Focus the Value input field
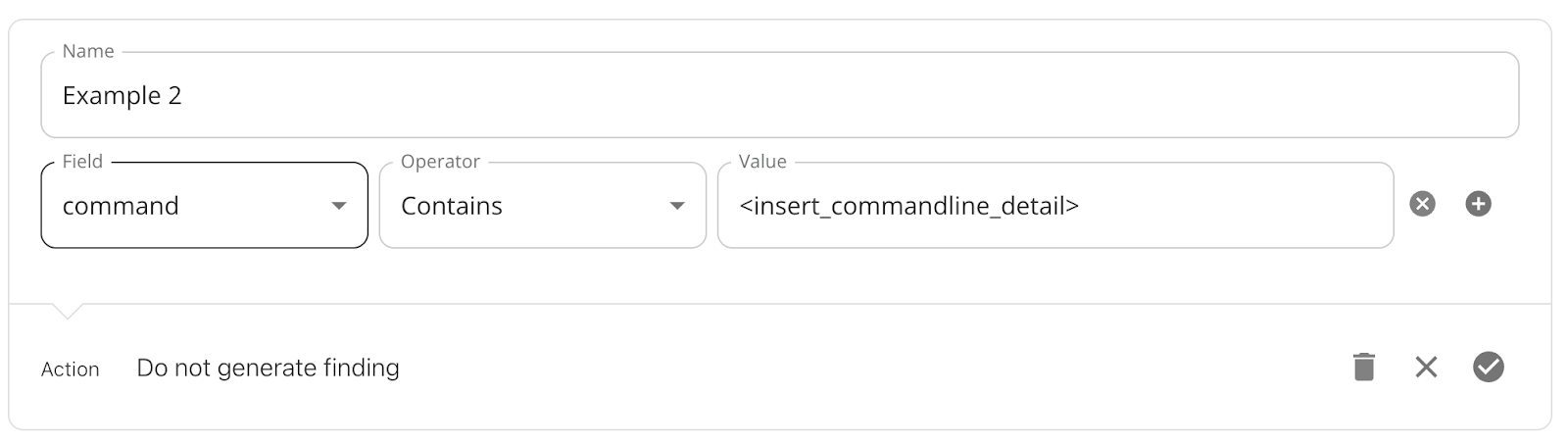 1055,205
